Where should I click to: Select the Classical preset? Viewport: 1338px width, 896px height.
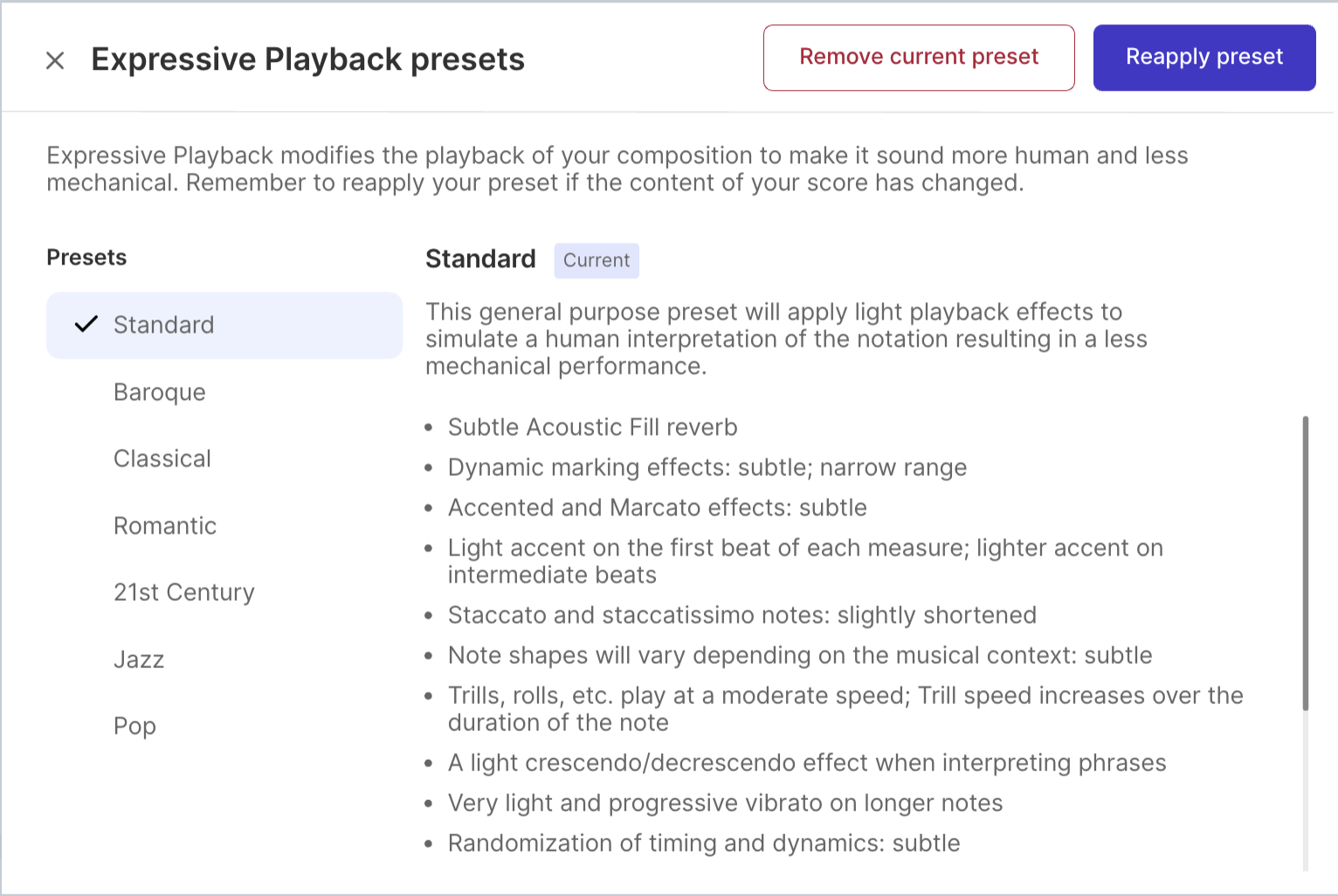162,458
